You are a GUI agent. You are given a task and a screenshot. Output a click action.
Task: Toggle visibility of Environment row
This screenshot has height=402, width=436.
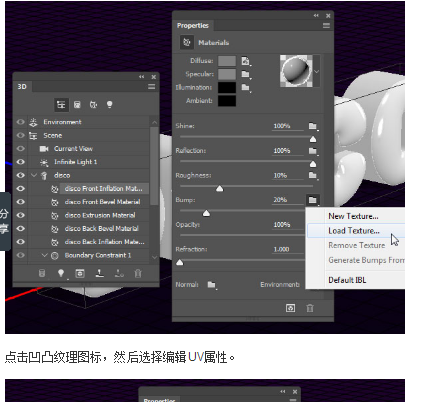(x=21, y=122)
